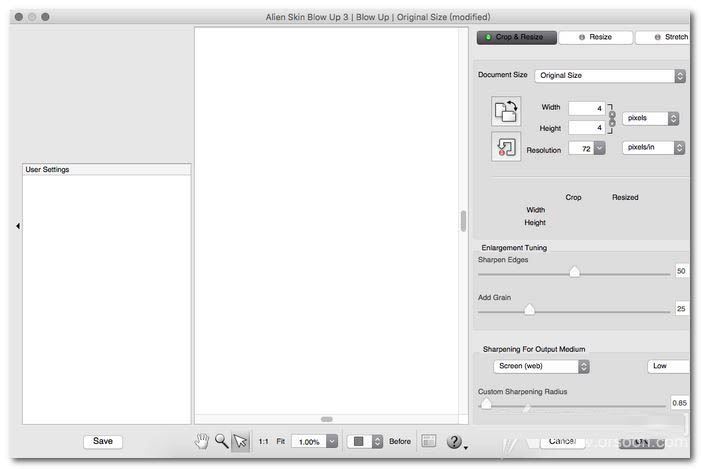Open the Help question mark menu
Viewport: 701px width, 469px height.
pyautogui.click(x=456, y=442)
